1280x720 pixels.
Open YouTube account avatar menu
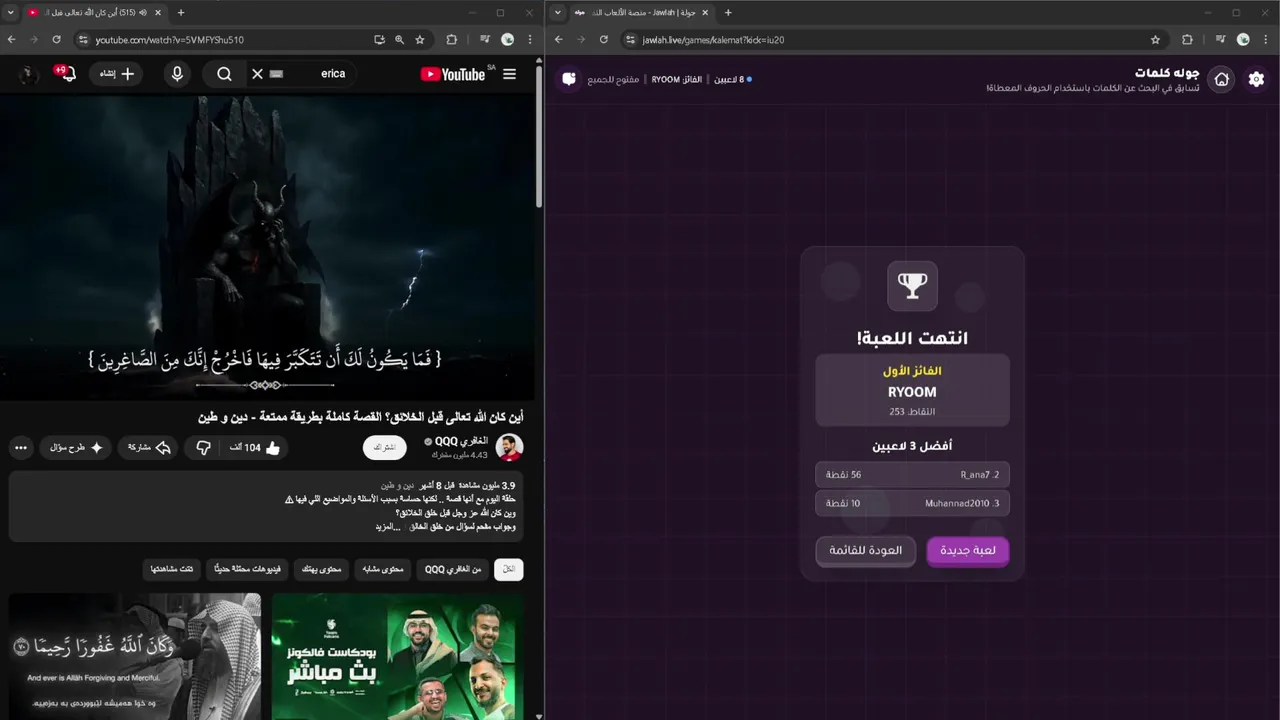click(x=29, y=74)
